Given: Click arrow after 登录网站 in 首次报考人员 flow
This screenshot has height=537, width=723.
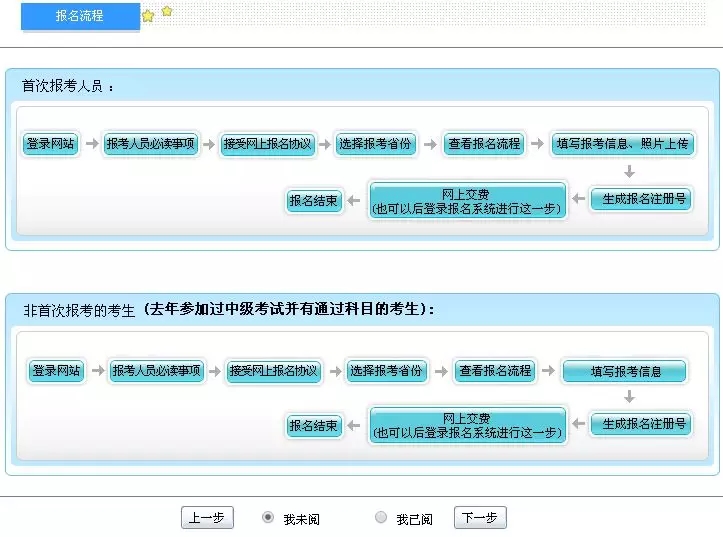Looking at the screenshot, I should pyautogui.click(x=91, y=144).
